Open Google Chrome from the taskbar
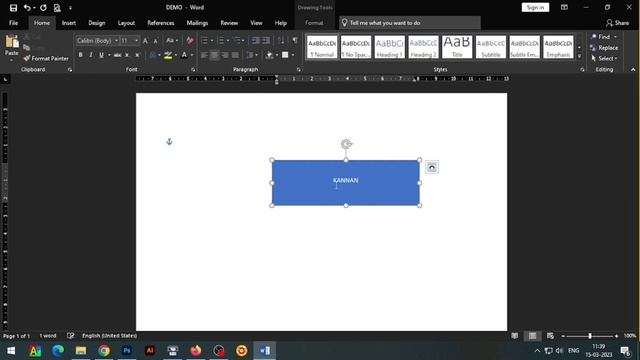The width and height of the screenshot is (640, 360). tap(104, 351)
